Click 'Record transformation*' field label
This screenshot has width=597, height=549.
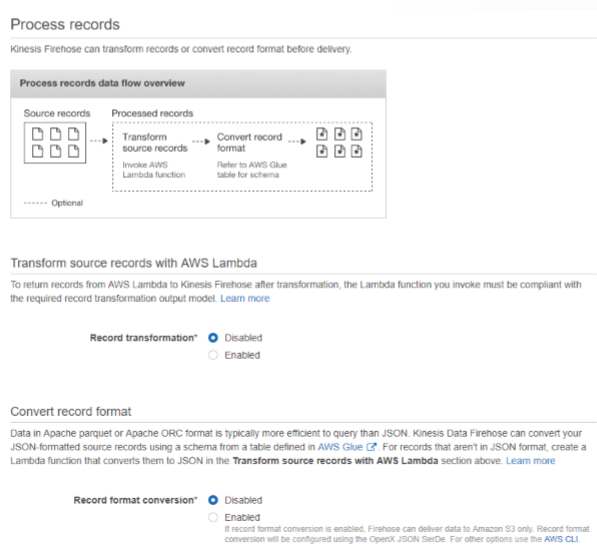[144, 338]
